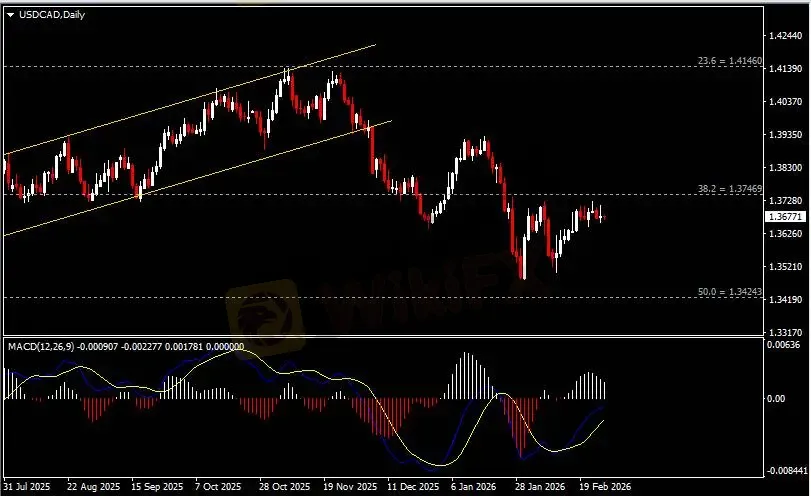Click the current price tag 1.36771
Image resolution: width=811 pixels, height=496 pixels.
coord(783,216)
